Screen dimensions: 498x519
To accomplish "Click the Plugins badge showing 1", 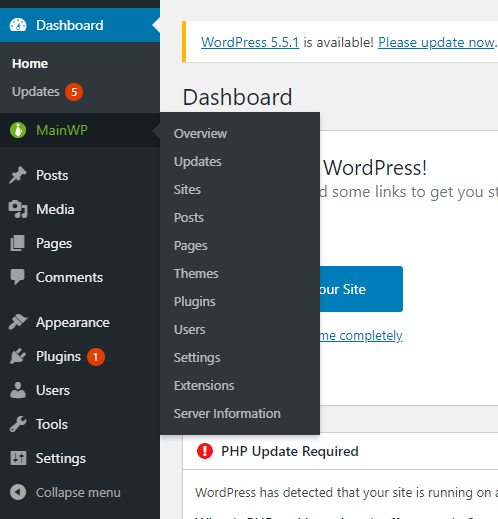I will 96,357.
